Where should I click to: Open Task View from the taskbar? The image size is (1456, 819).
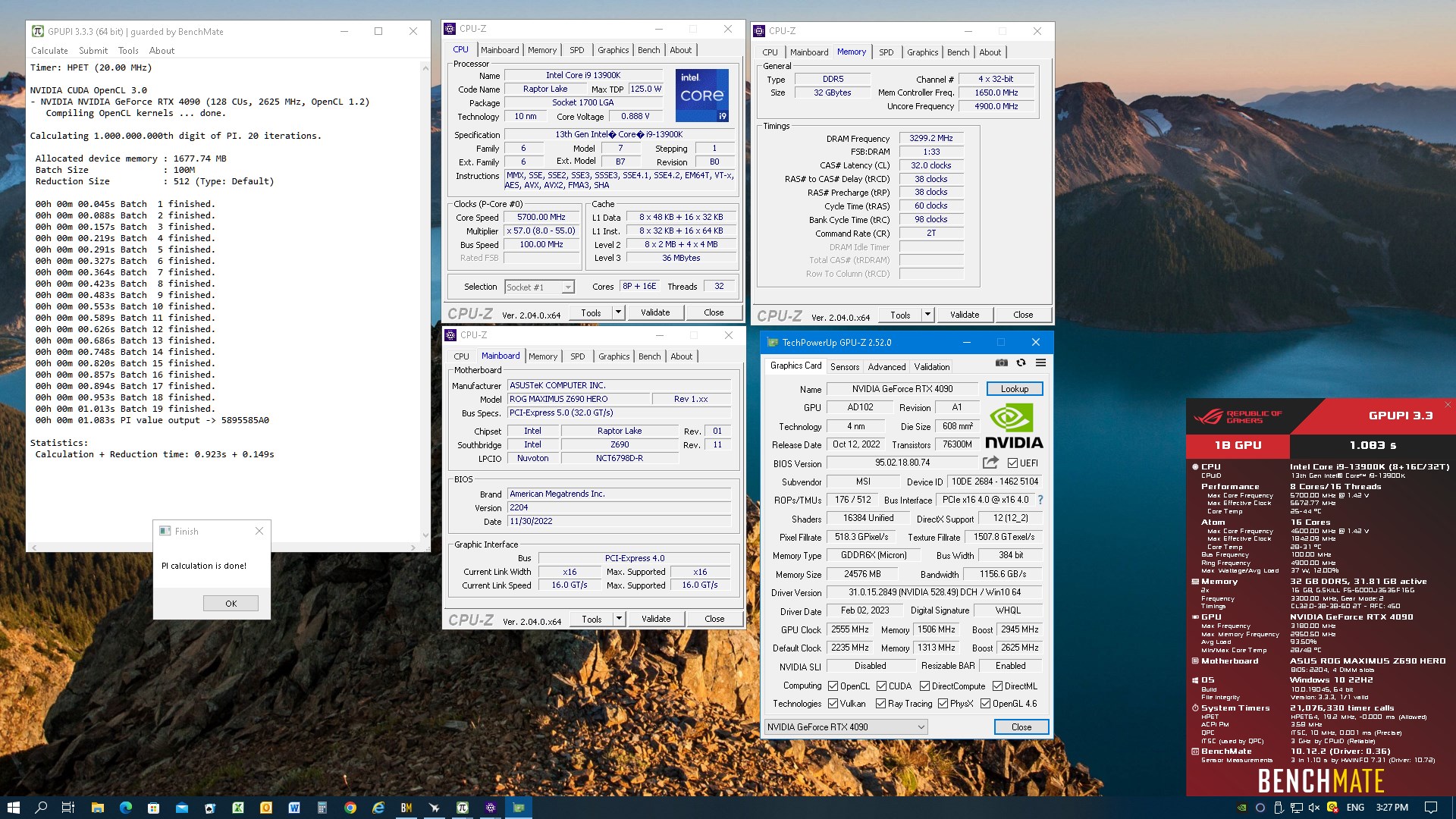(x=68, y=808)
